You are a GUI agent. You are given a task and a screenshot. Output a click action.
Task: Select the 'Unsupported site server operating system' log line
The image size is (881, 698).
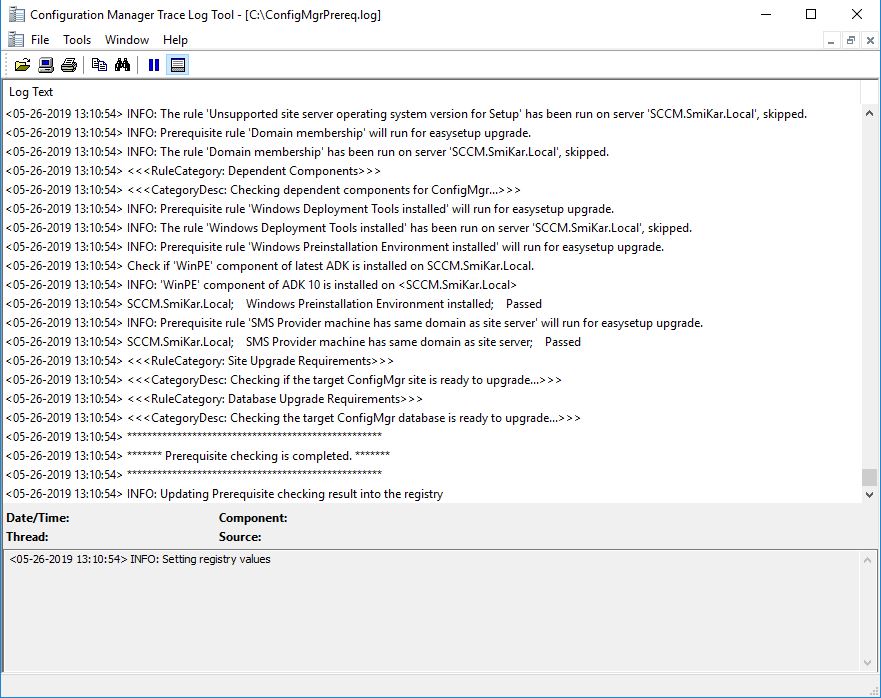point(431,114)
